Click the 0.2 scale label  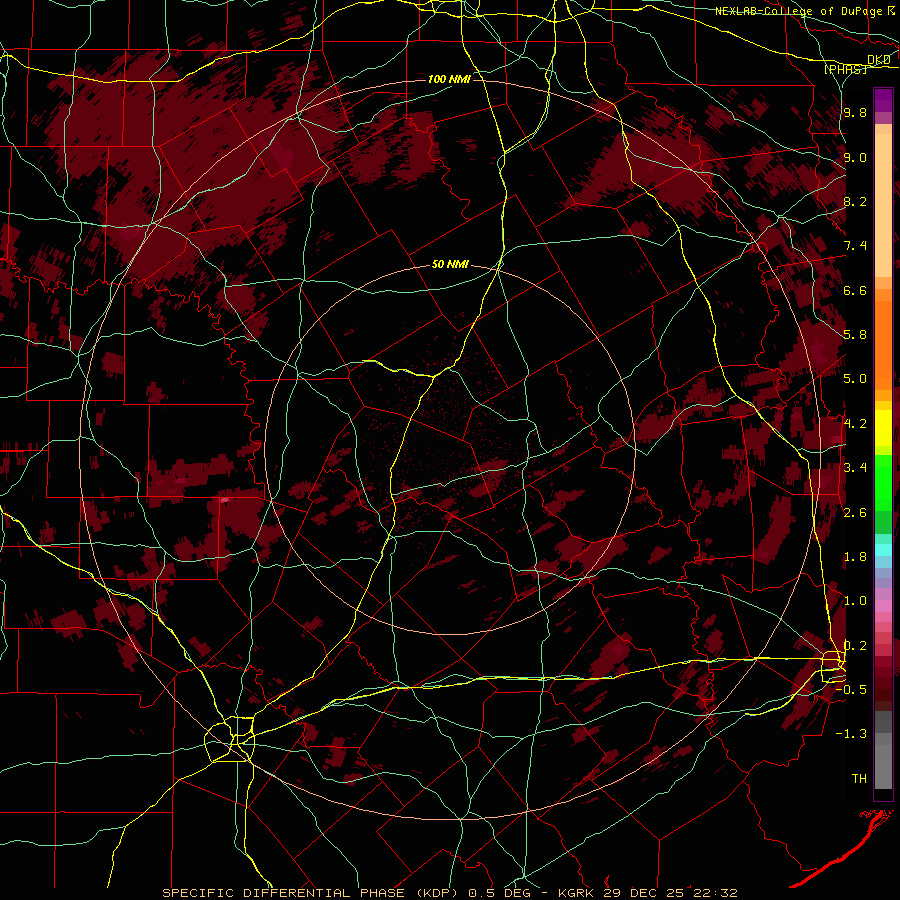tap(855, 646)
